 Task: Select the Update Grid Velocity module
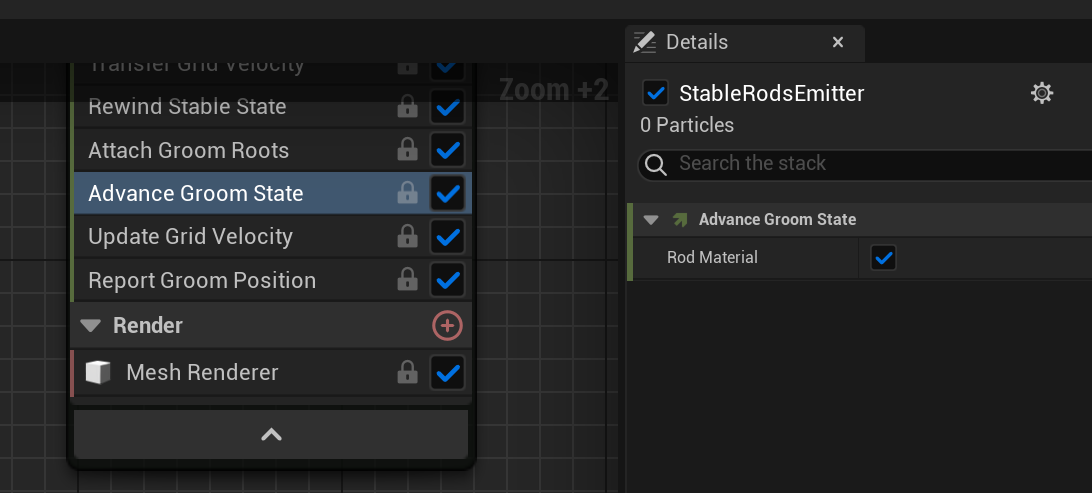point(190,237)
